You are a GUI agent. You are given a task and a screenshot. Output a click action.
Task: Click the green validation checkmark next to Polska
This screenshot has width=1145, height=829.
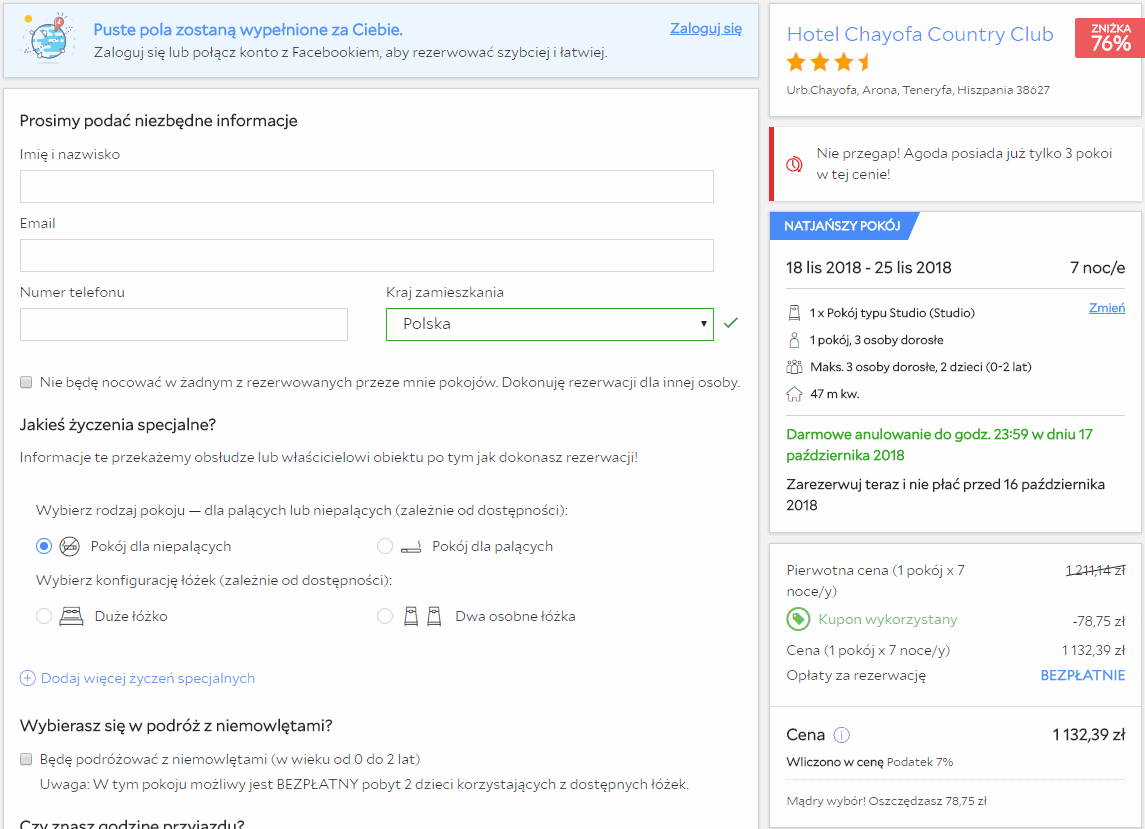coord(731,323)
